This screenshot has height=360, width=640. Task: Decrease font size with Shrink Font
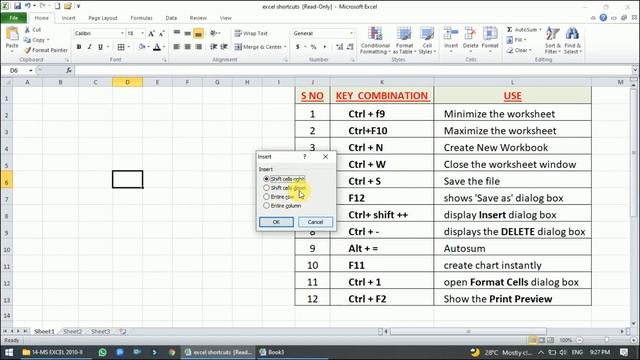tap(162, 33)
